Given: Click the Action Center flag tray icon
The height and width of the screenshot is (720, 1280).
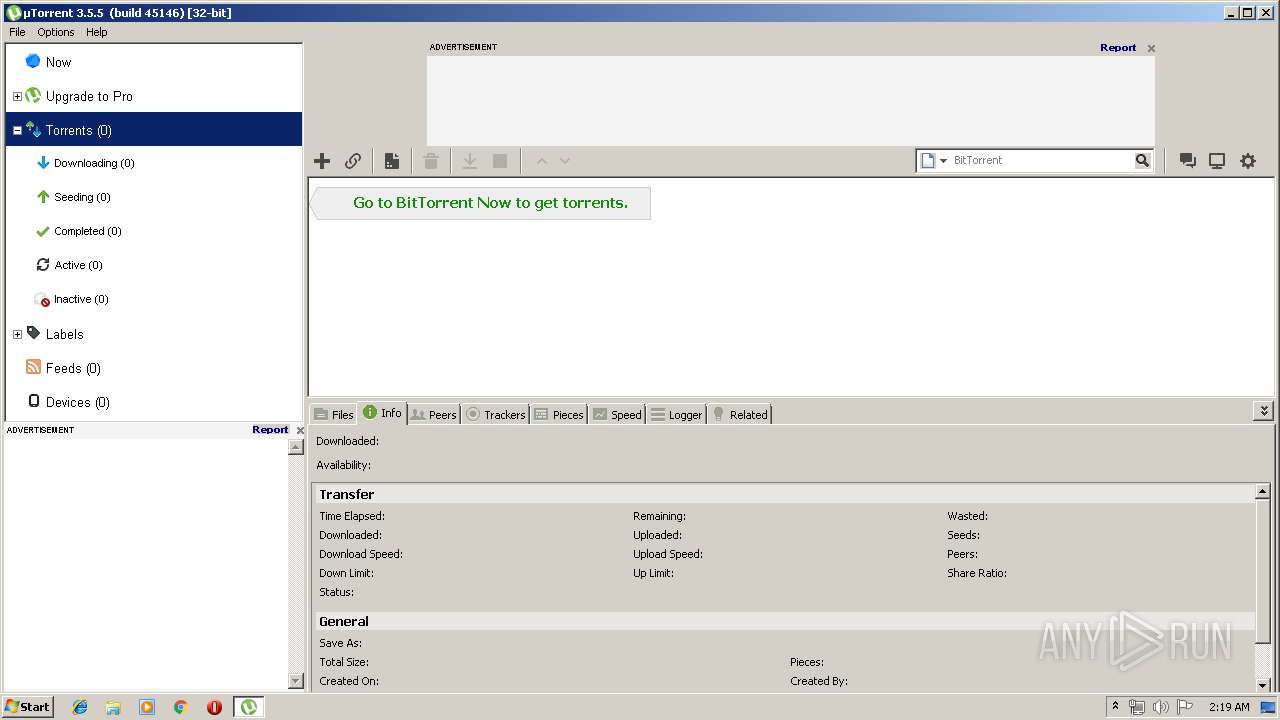Looking at the screenshot, I should click(x=1185, y=707).
